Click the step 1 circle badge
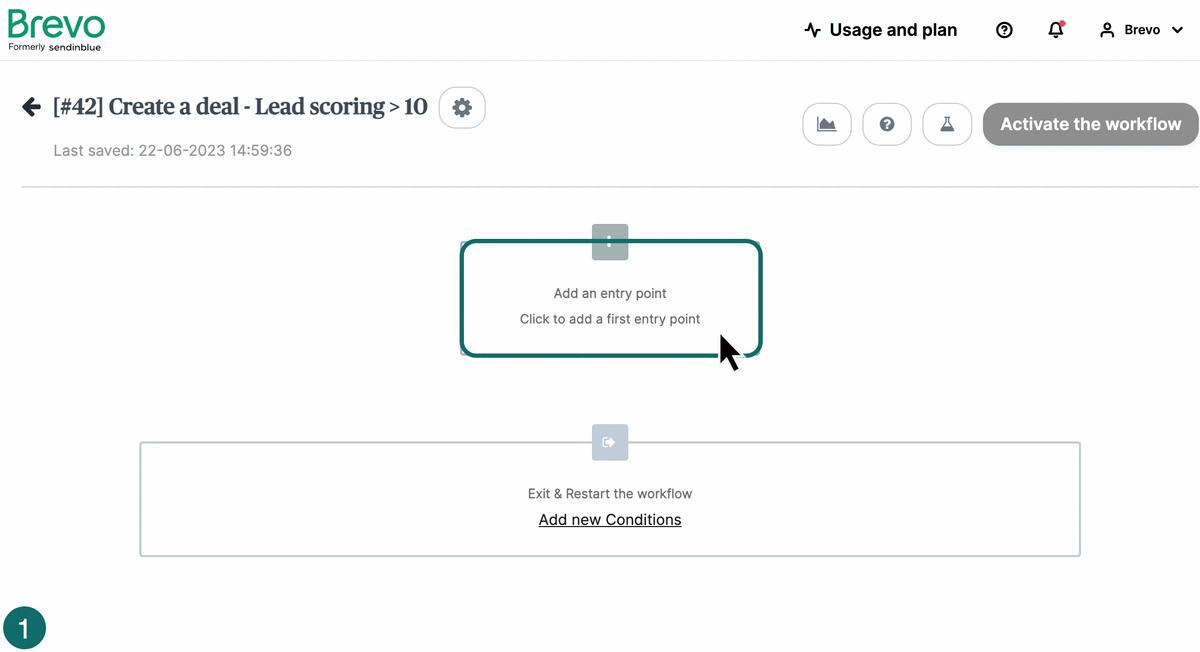 point(25,628)
